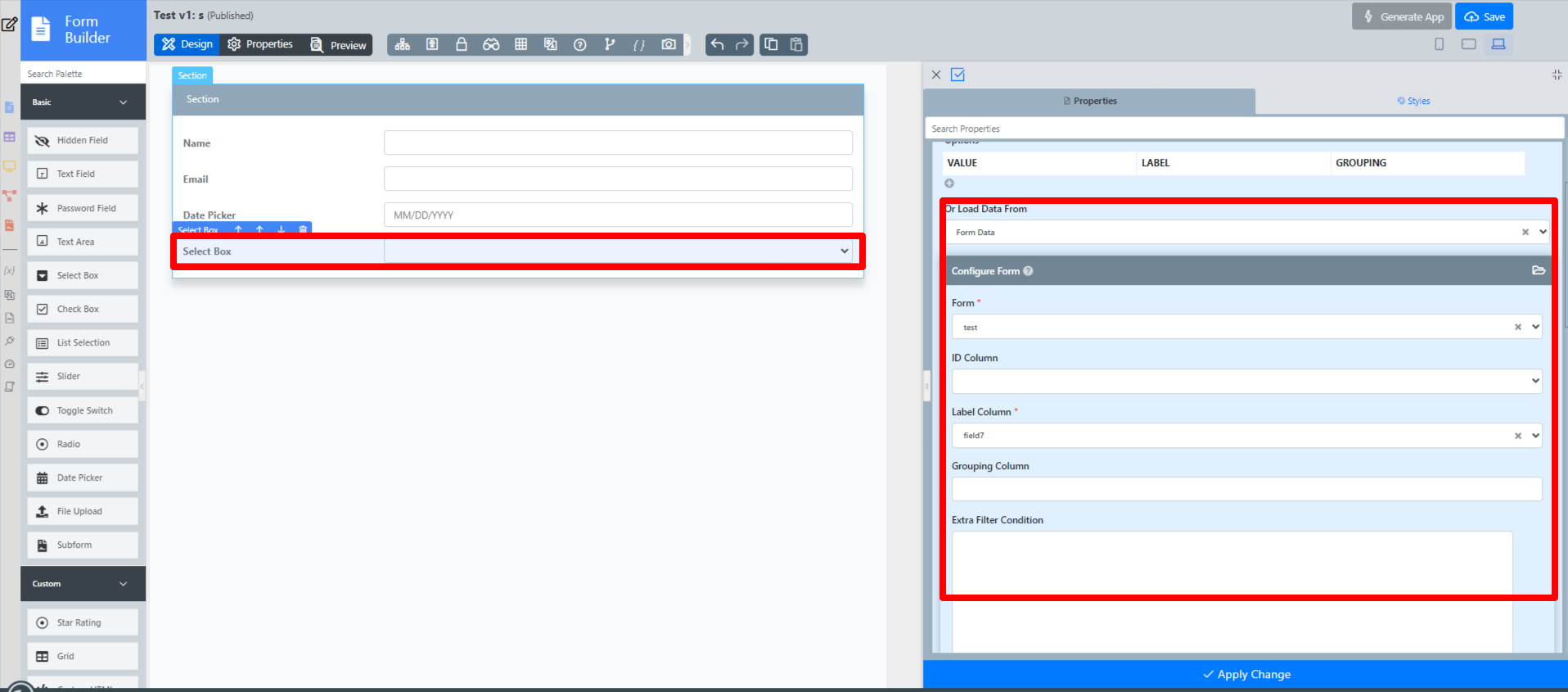Screen dimensions: 1568x692
Task: Collapse the Basic palette section
Action: click(124, 102)
